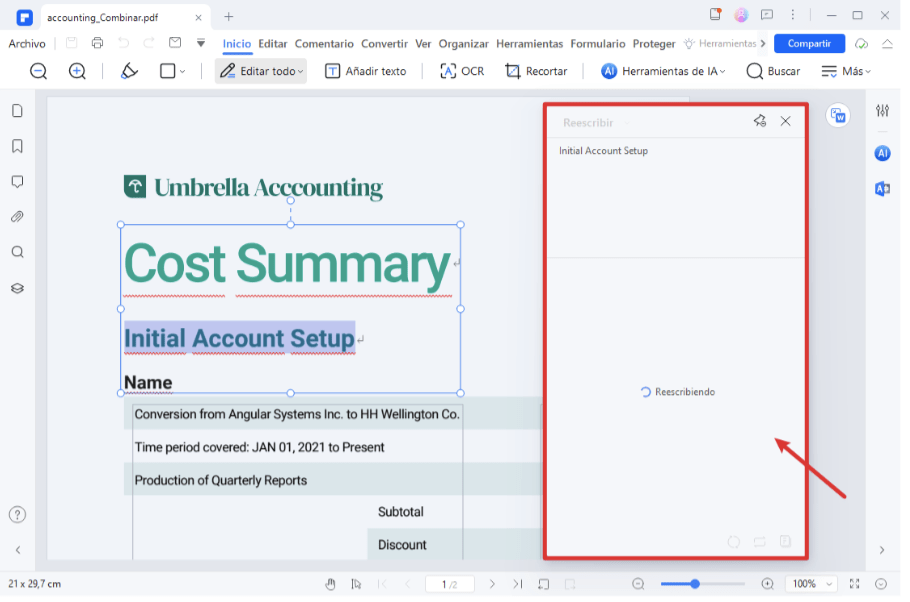Click the print icon in the top bar
This screenshot has width=910, height=602.
coord(97,43)
